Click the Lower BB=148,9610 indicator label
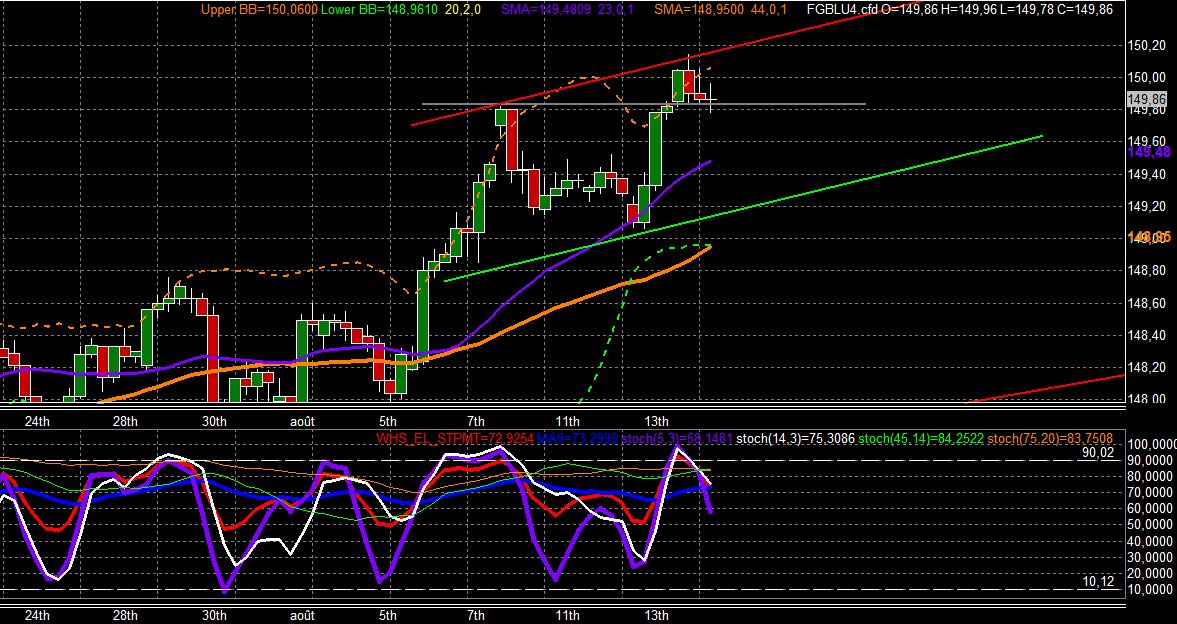 [x=381, y=9]
